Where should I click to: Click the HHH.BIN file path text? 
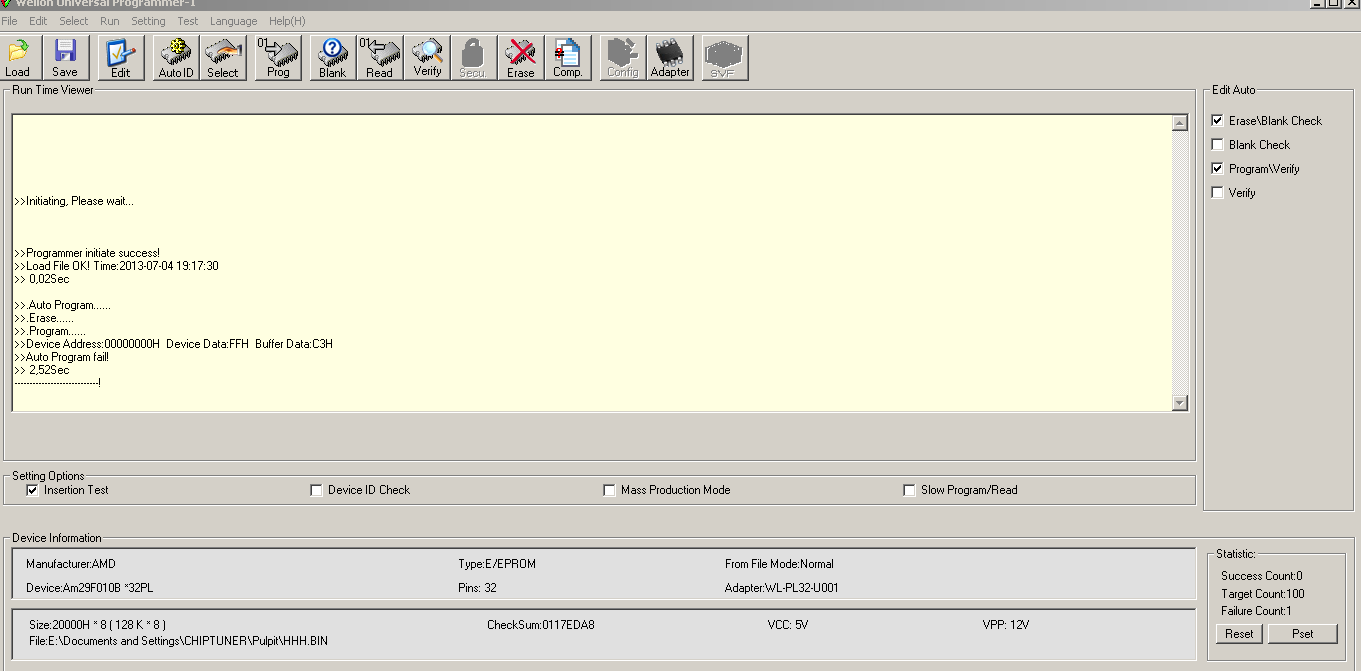click(178, 641)
